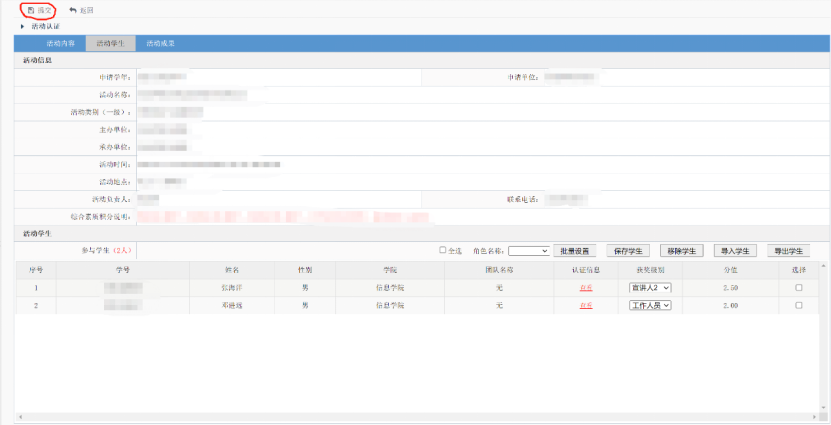Switch to the 活动成果 tab
Screen dimensions: 831x425
coord(160,43)
